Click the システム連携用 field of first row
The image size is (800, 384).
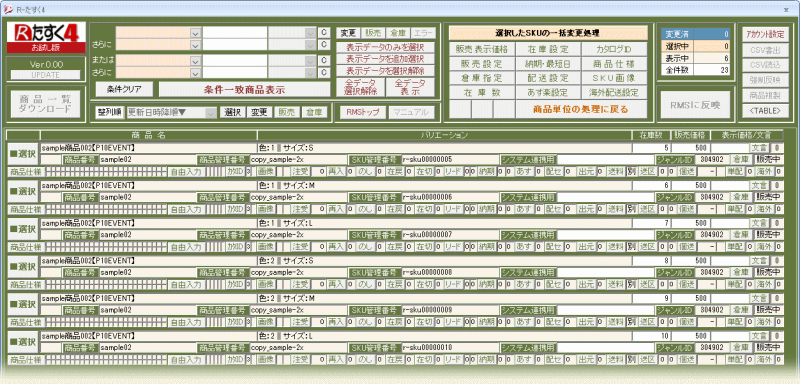[606, 159]
